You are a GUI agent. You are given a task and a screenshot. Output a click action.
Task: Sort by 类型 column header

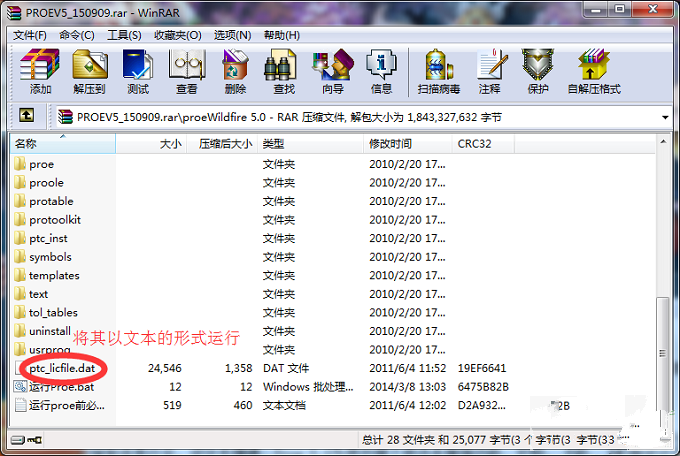coord(311,144)
